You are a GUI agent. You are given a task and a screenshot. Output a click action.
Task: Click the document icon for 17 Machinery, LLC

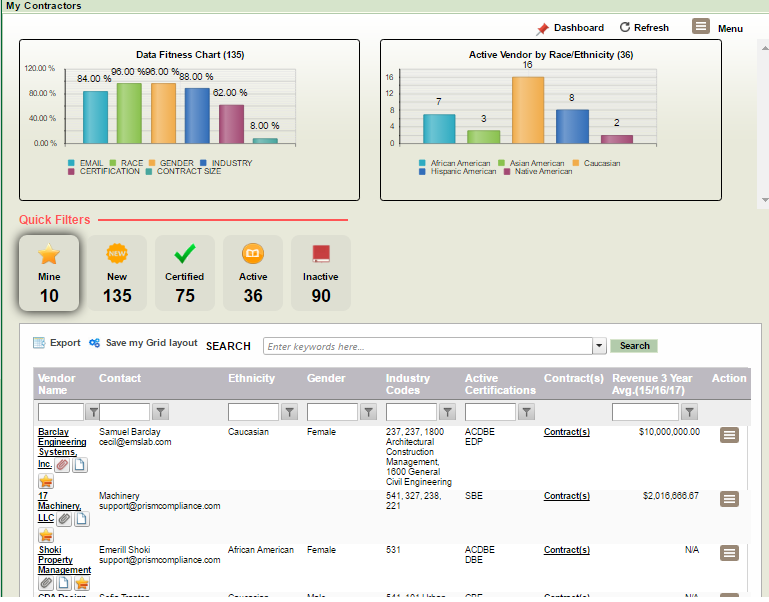point(82,518)
